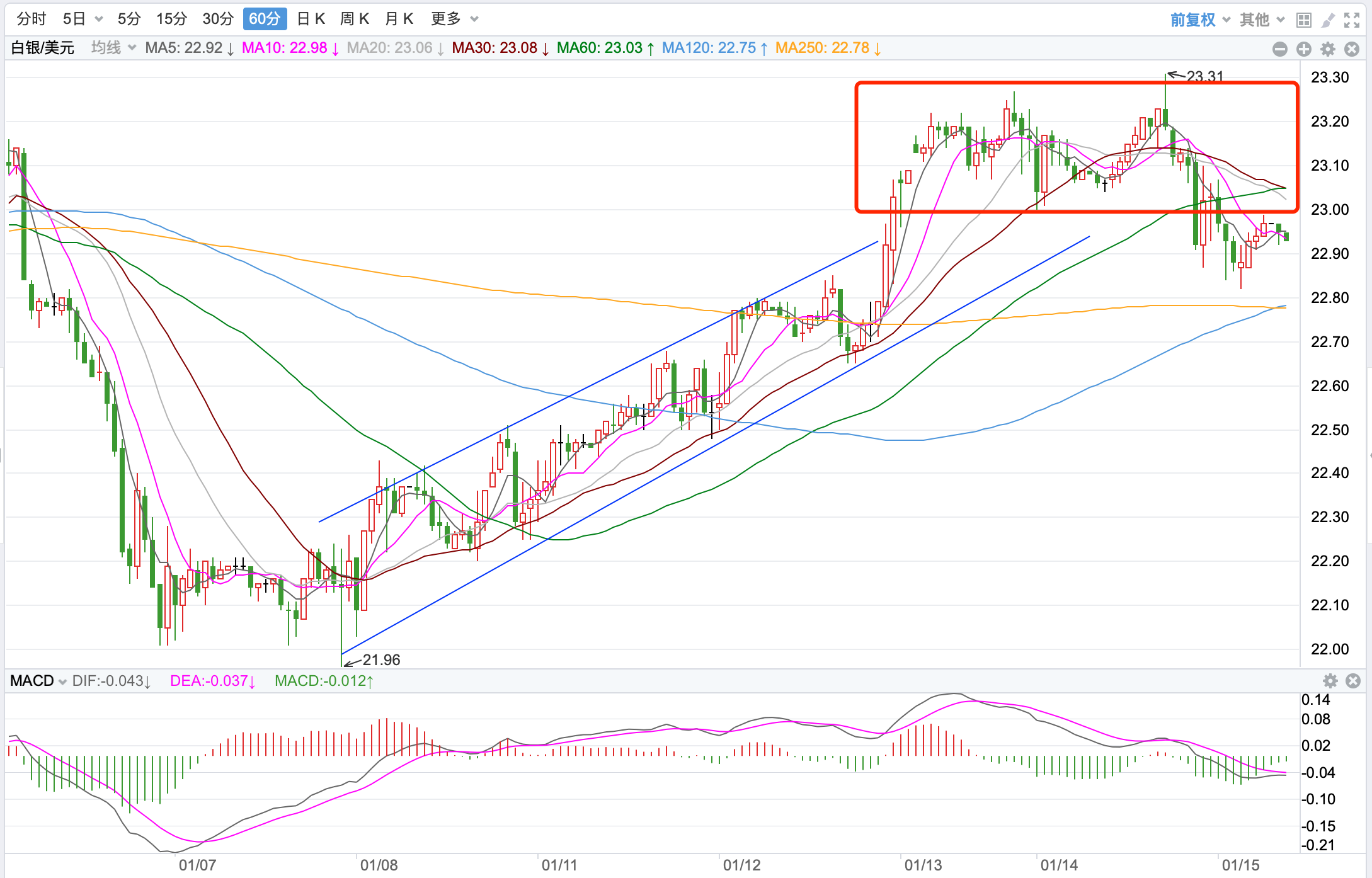Click the 01/12 date axis label
The image size is (1372, 878).
click(741, 865)
